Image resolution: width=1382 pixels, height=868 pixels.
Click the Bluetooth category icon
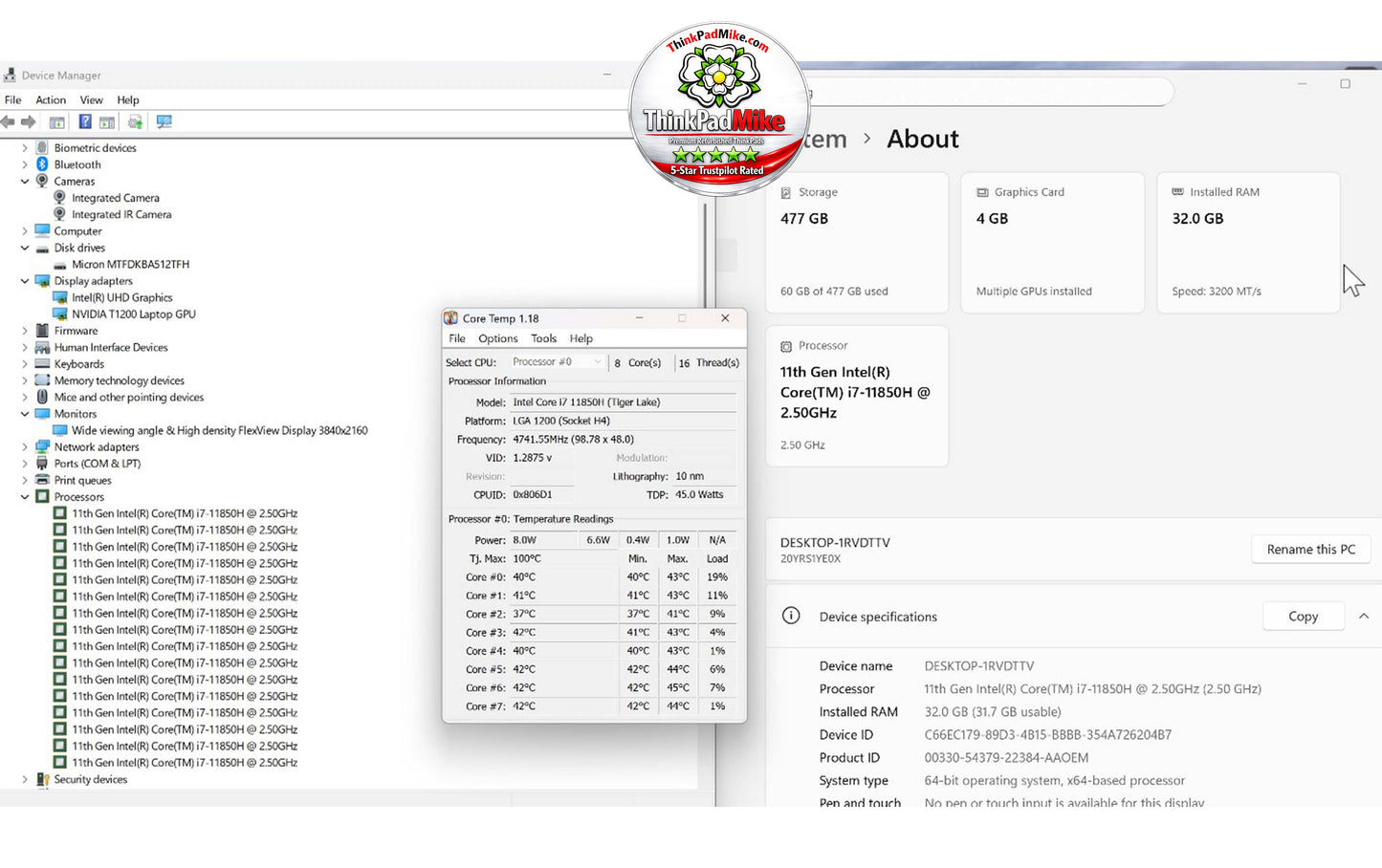(42, 164)
